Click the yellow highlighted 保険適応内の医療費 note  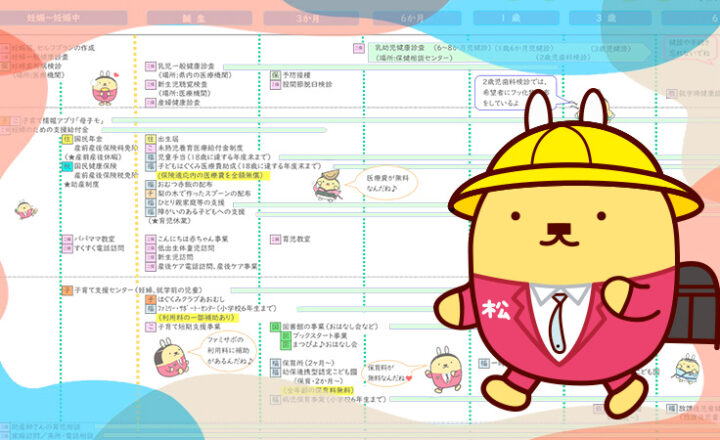[212, 175]
